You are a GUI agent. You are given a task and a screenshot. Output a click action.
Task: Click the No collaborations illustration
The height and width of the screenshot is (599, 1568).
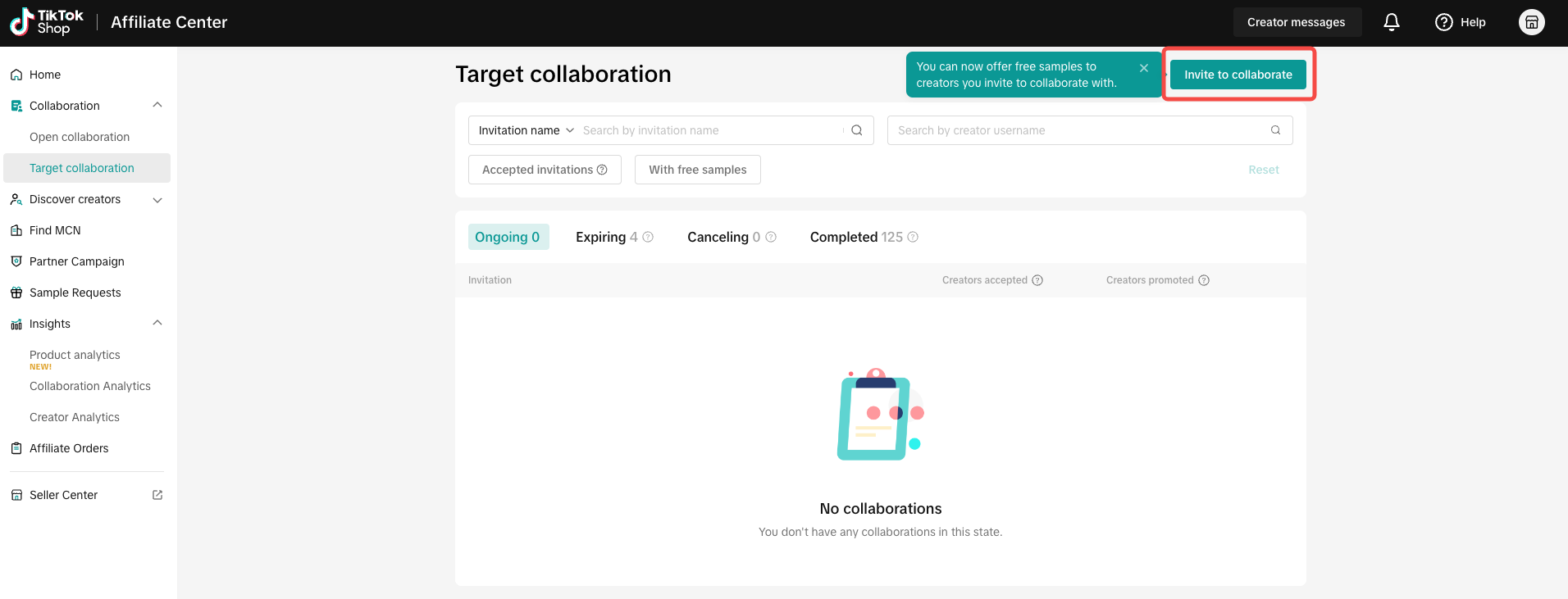[881, 414]
